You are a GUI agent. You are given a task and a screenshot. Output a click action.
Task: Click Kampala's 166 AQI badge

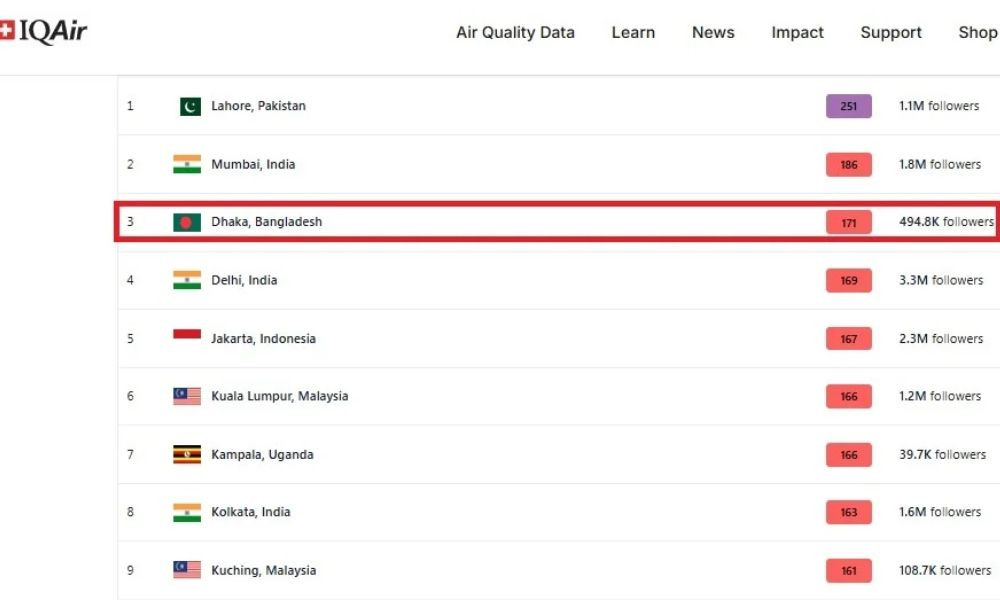(848, 455)
